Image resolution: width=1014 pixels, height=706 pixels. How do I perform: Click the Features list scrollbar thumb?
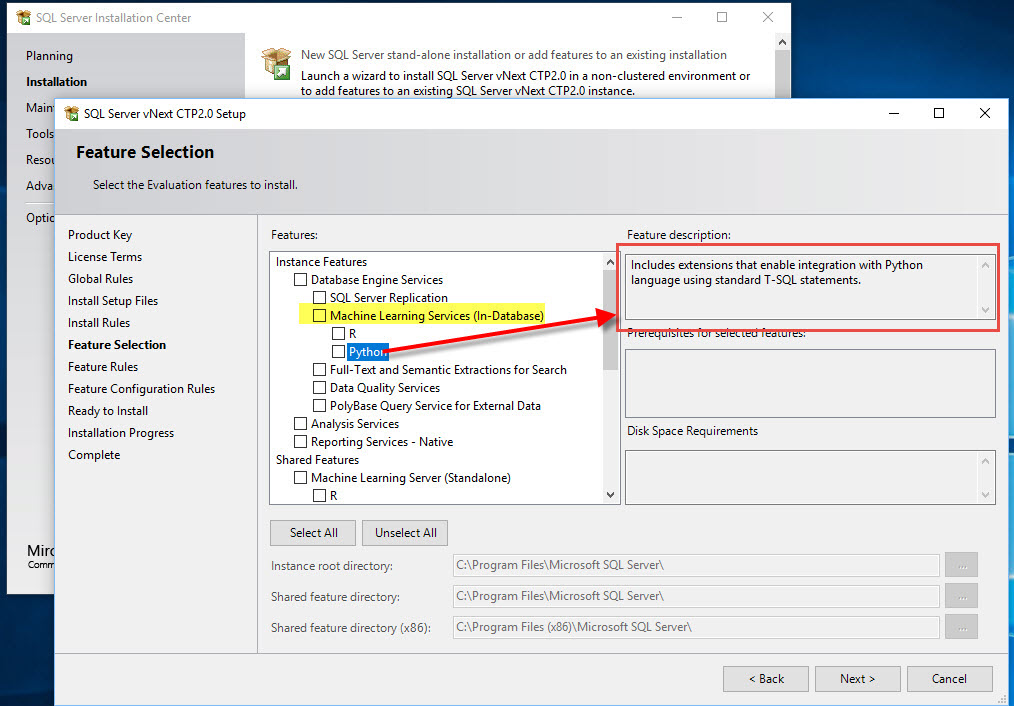[x=610, y=319]
